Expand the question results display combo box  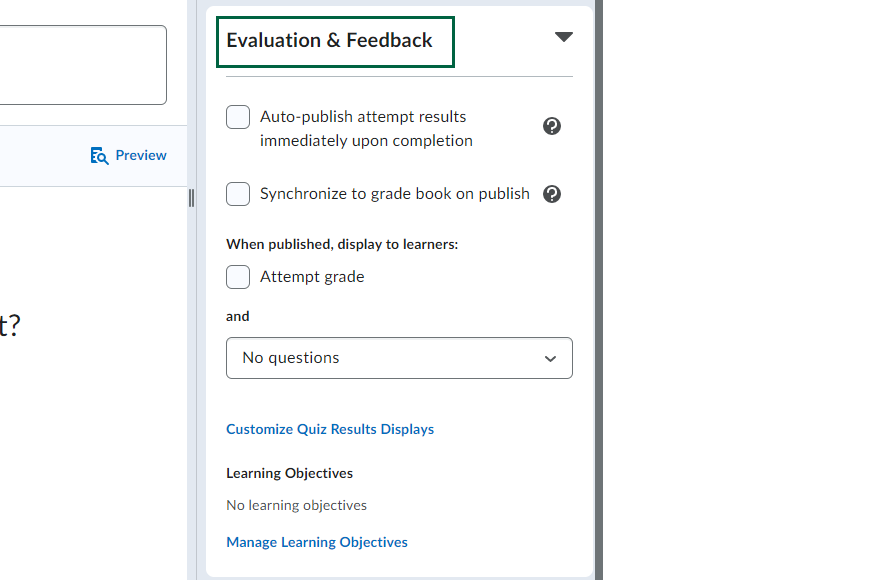pos(399,358)
